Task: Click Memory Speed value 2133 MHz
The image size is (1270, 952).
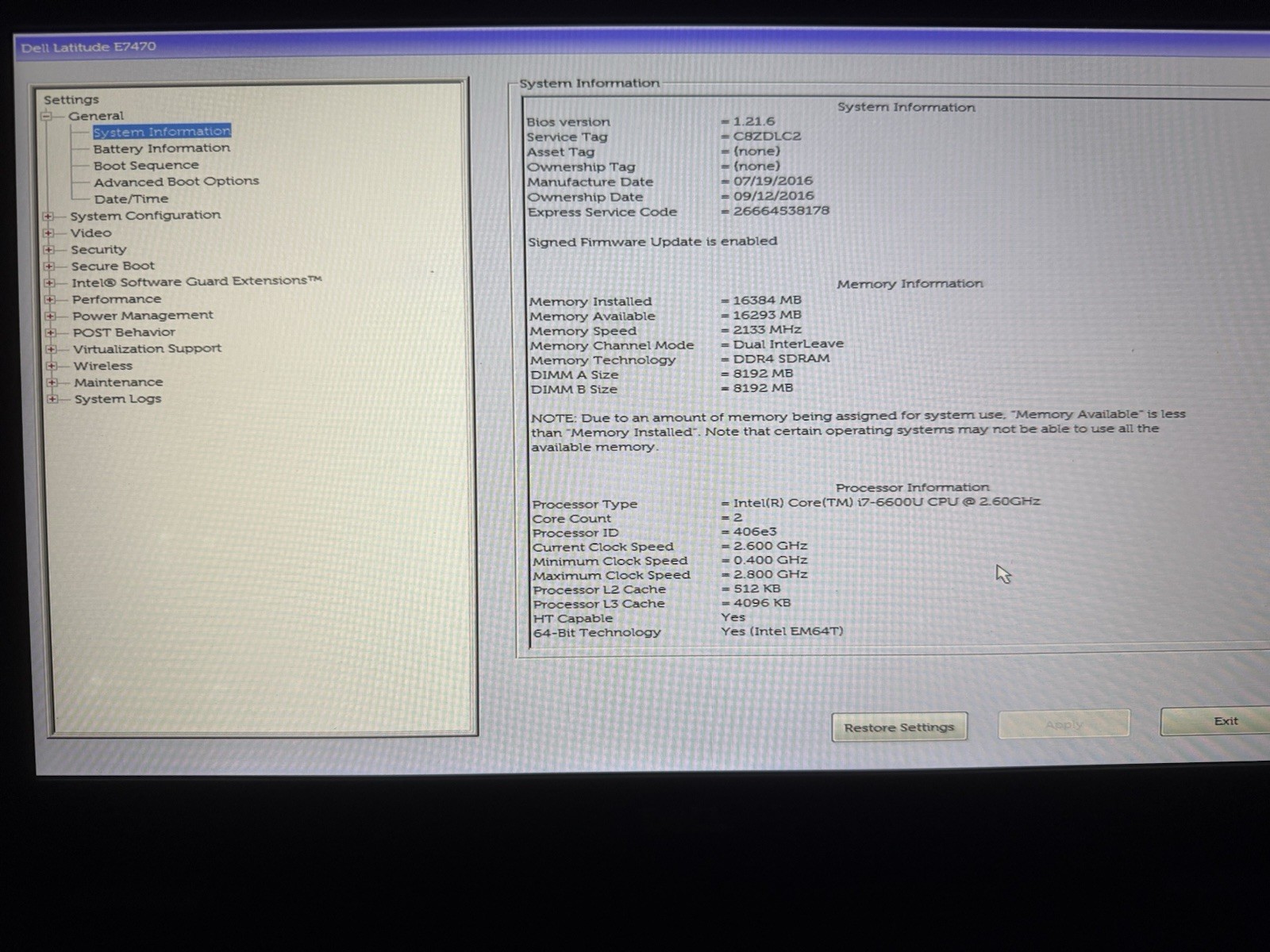Action: [768, 329]
